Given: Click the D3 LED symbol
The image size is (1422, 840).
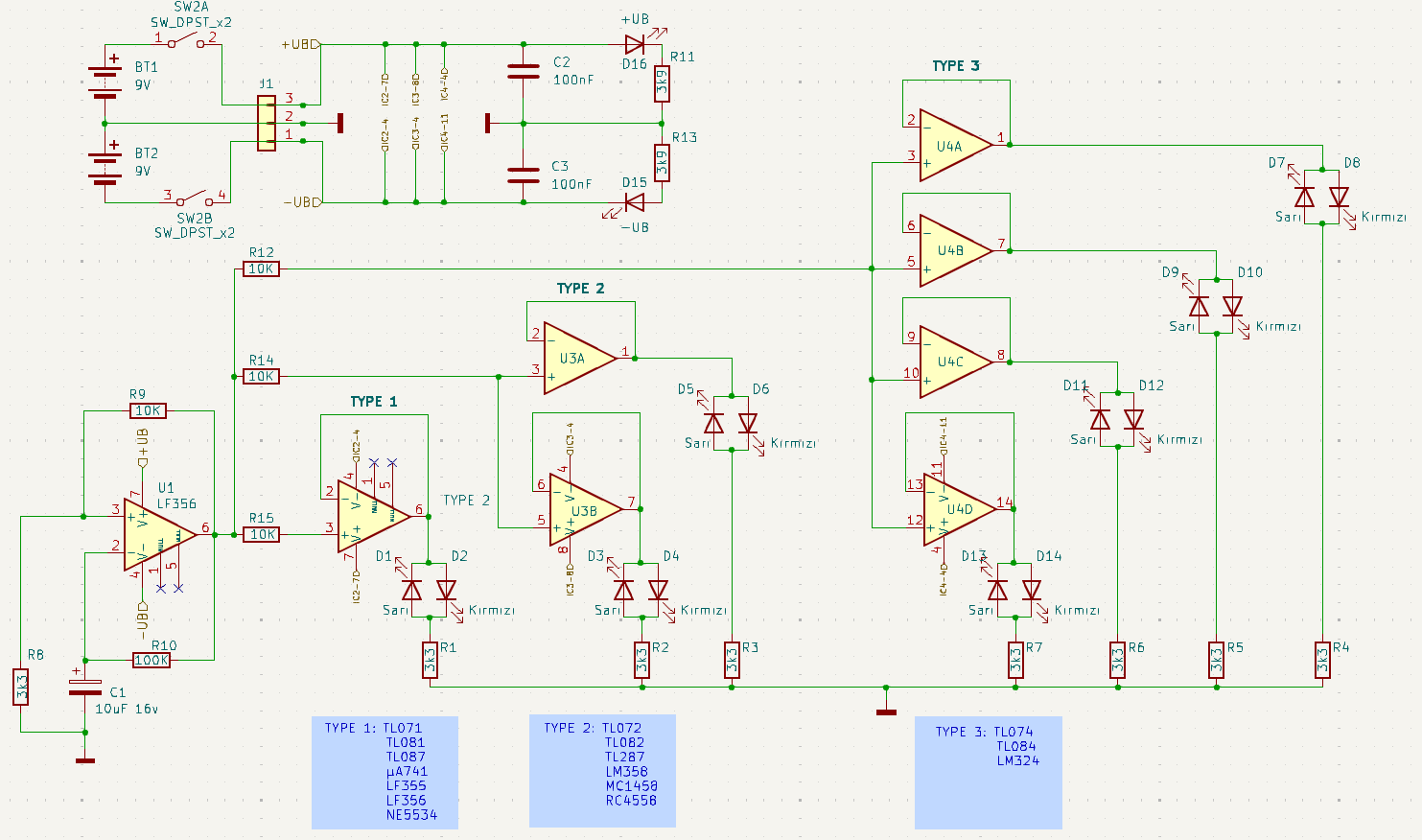Looking at the screenshot, I should click(623, 590).
